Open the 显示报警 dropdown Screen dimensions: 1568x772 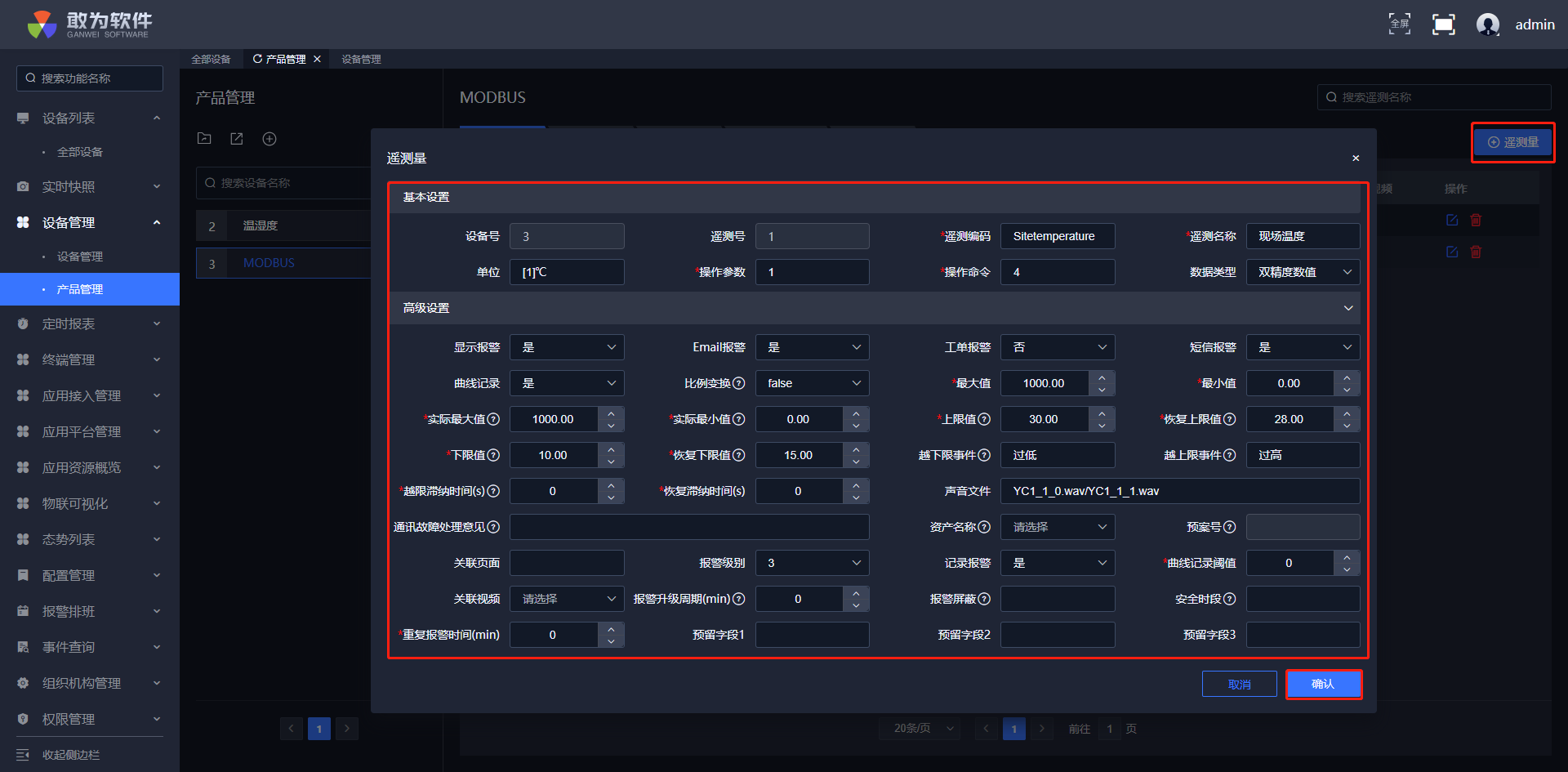tap(567, 347)
